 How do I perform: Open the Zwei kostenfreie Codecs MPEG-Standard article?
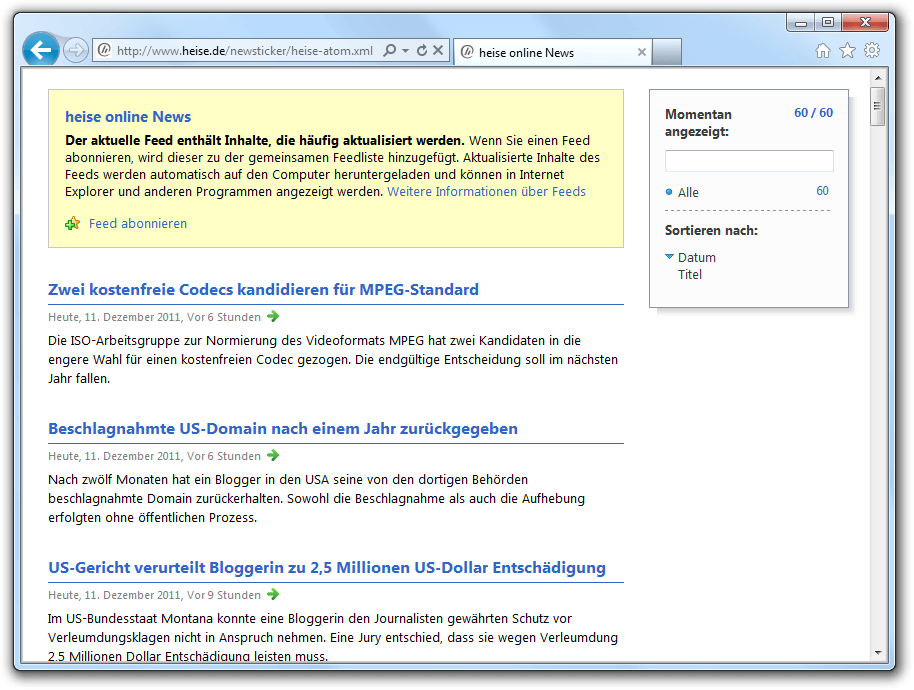coord(263,290)
